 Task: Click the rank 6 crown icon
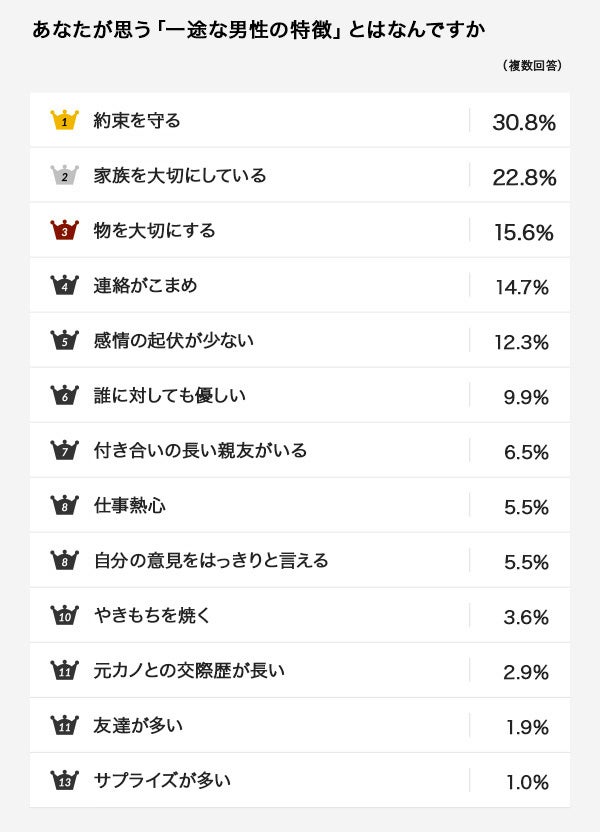click(x=64, y=396)
